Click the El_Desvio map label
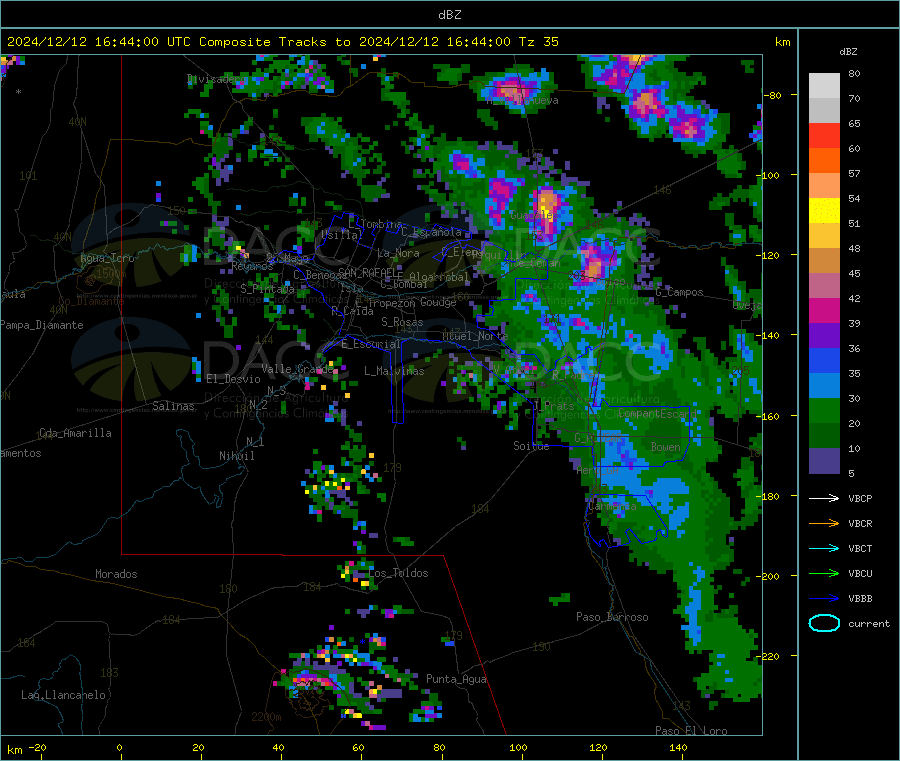The width and height of the screenshot is (900, 761). (x=233, y=379)
